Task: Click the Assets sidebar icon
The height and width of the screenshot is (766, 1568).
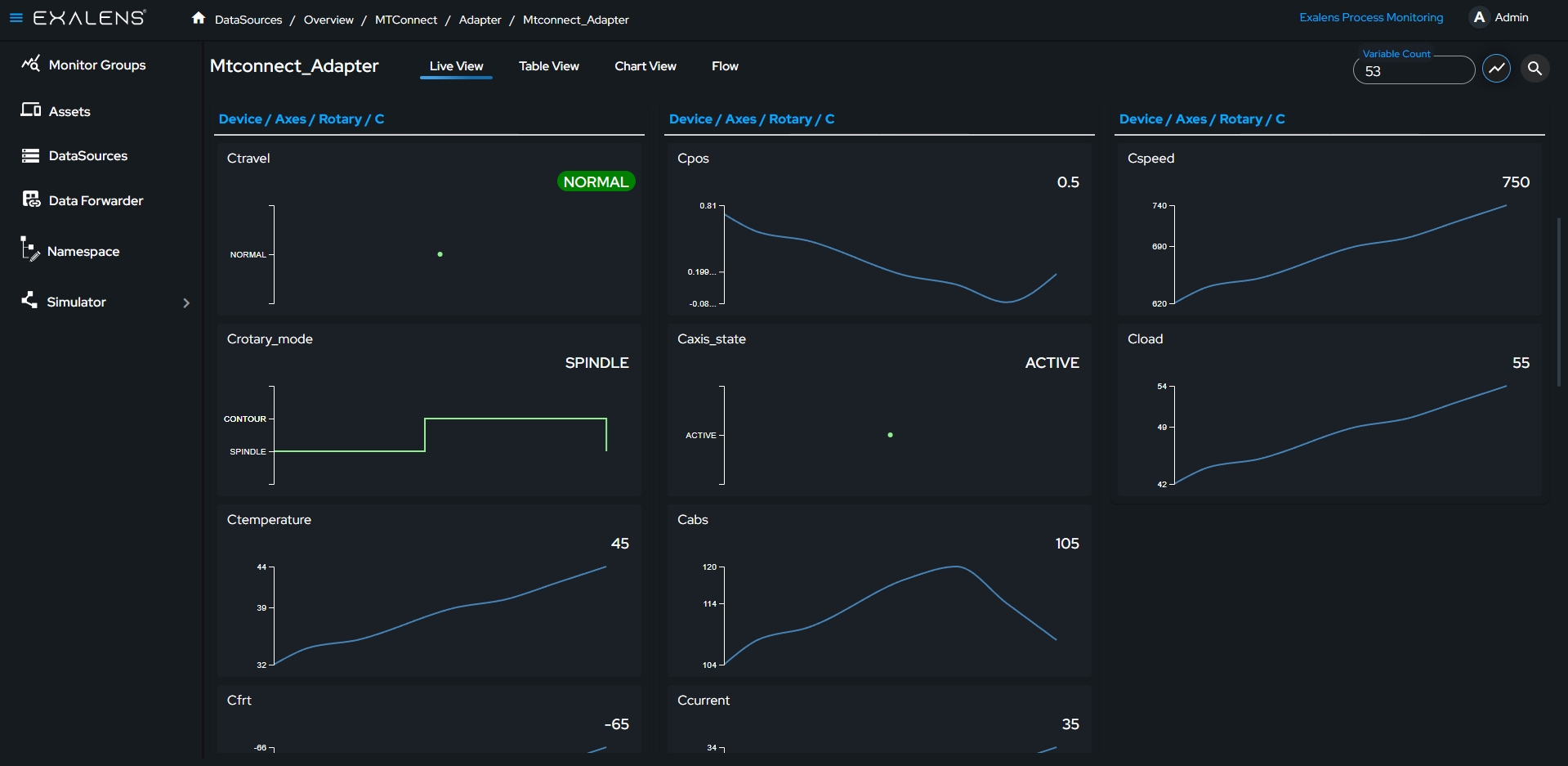Action: click(x=30, y=110)
